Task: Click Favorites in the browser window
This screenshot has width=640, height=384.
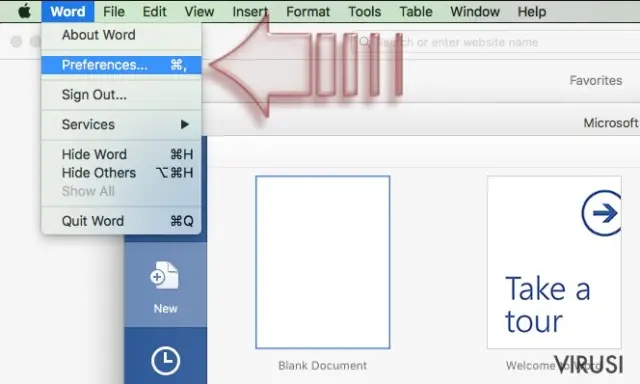Action: 596,80
